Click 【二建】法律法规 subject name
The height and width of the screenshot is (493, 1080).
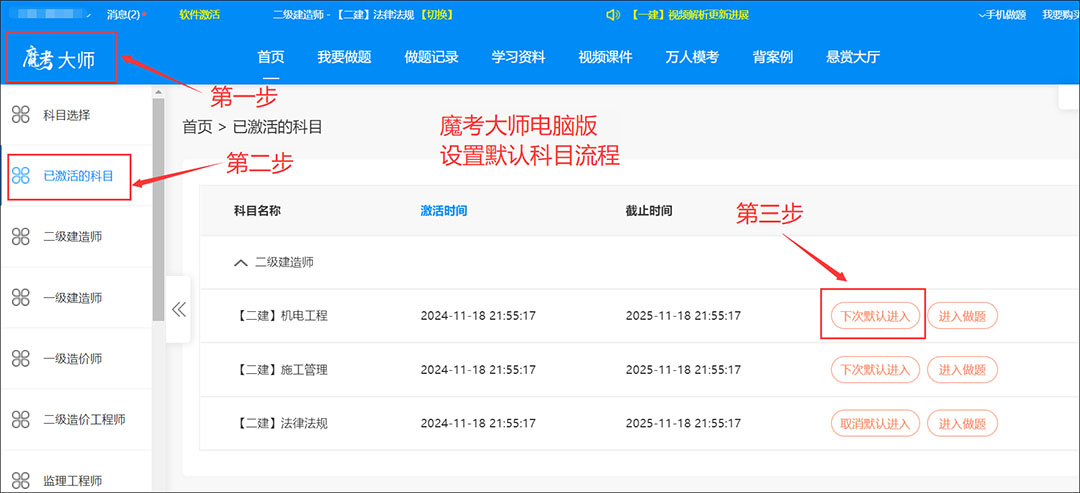(281, 423)
